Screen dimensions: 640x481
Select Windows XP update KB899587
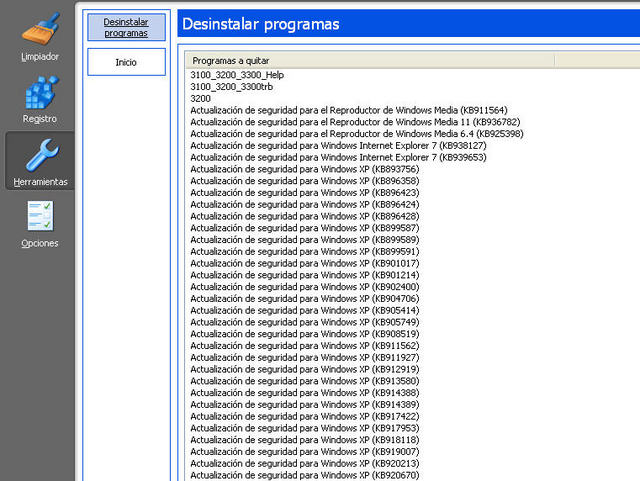[x=305, y=228]
